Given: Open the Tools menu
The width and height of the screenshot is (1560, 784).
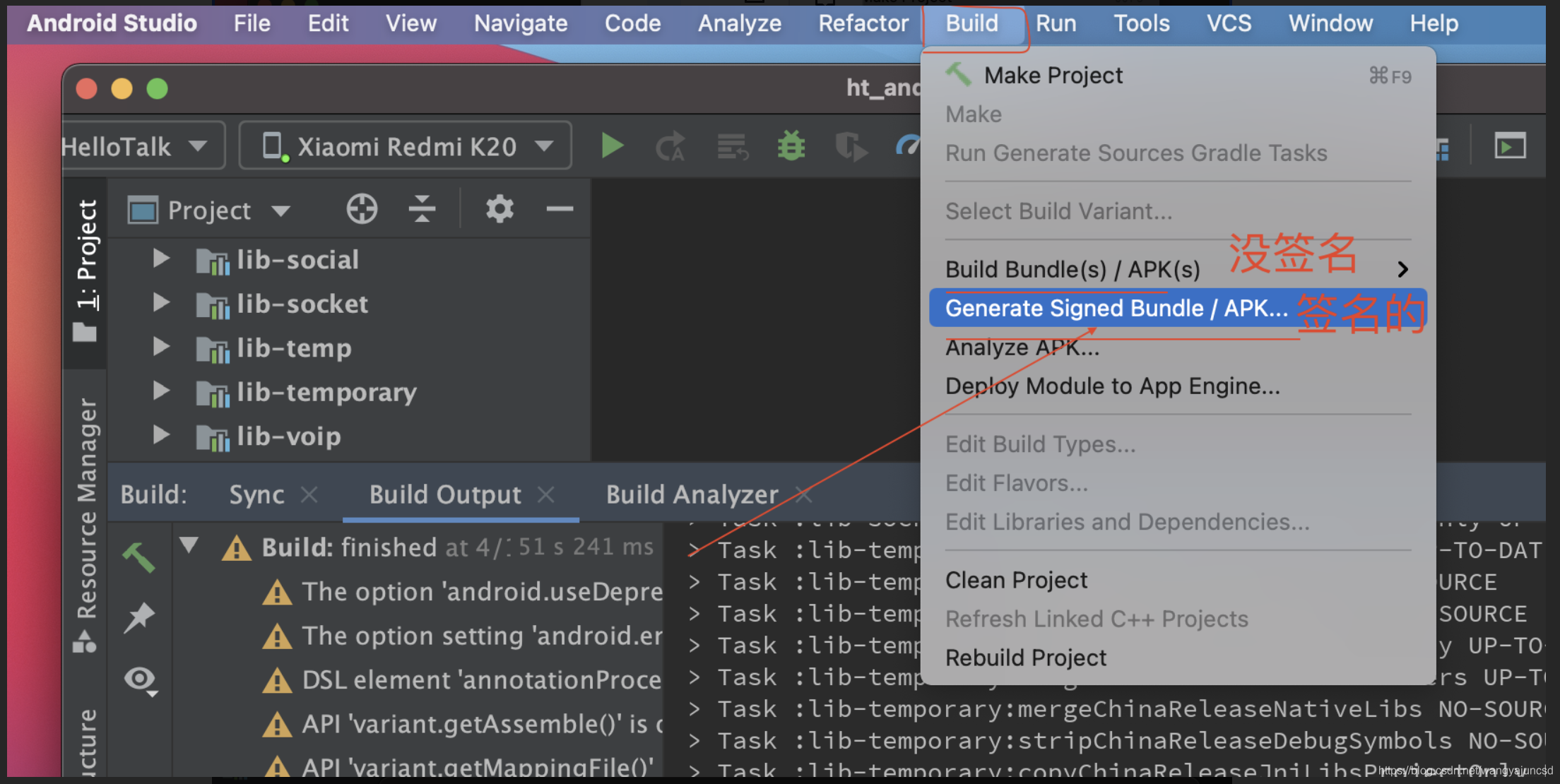Looking at the screenshot, I should 1142,23.
